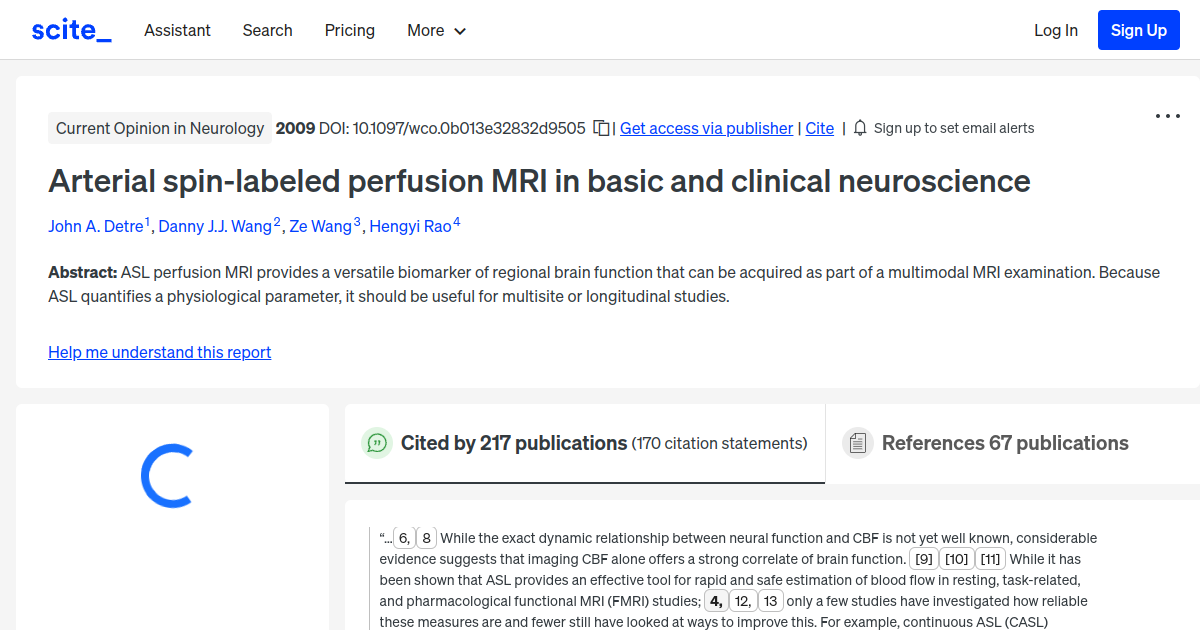Switch to the References 67 publications tab
Image resolution: width=1200 pixels, height=630 pixels.
1004,443
